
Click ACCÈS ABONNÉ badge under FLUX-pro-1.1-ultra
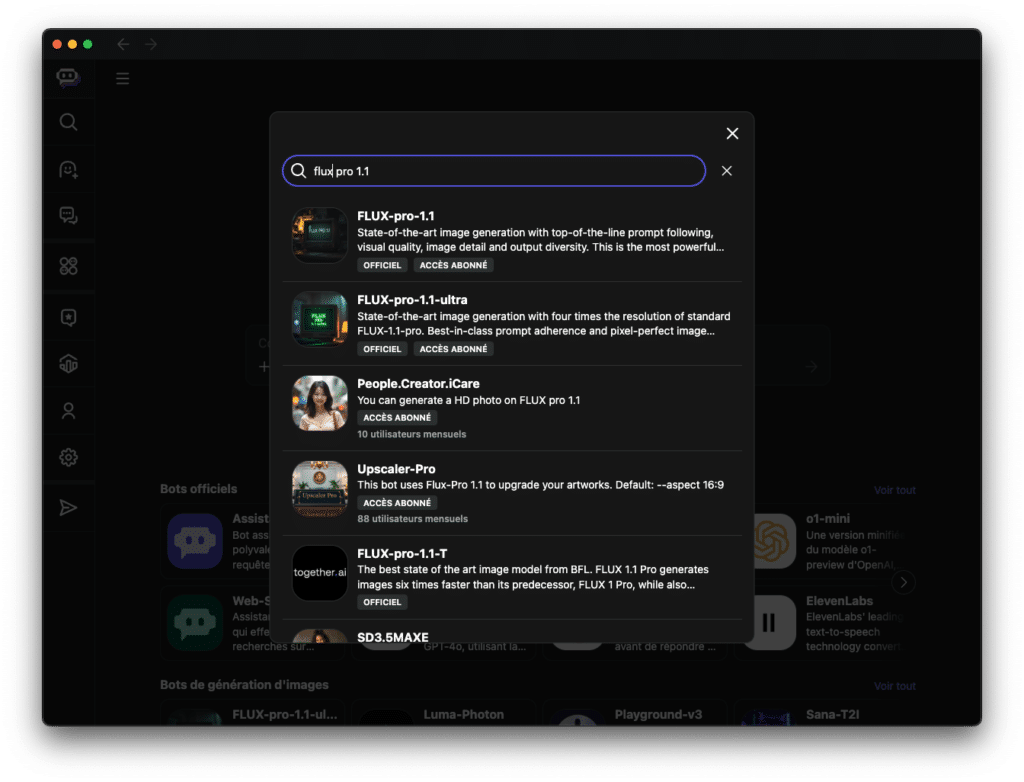[453, 349]
